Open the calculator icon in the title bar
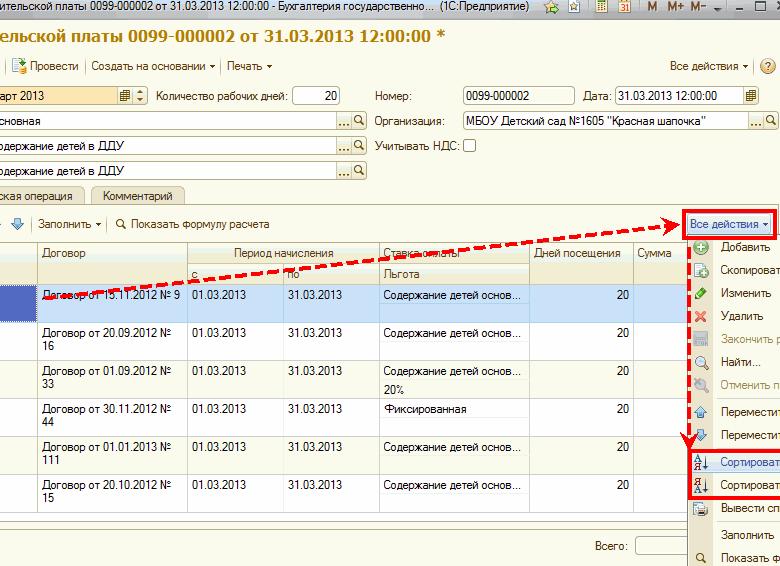 (x=601, y=6)
